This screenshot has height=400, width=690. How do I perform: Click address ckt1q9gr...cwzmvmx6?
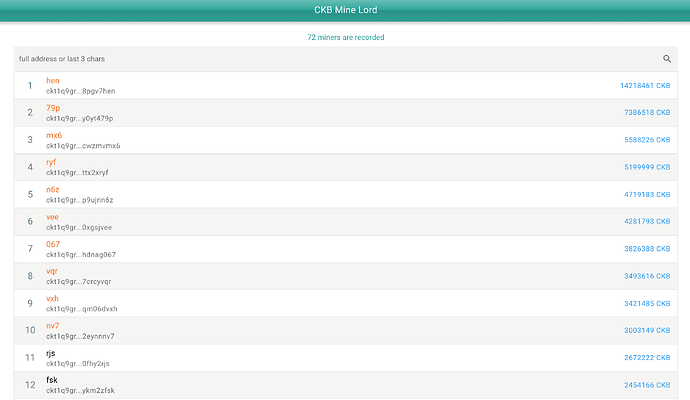pyautogui.click(x=83, y=146)
